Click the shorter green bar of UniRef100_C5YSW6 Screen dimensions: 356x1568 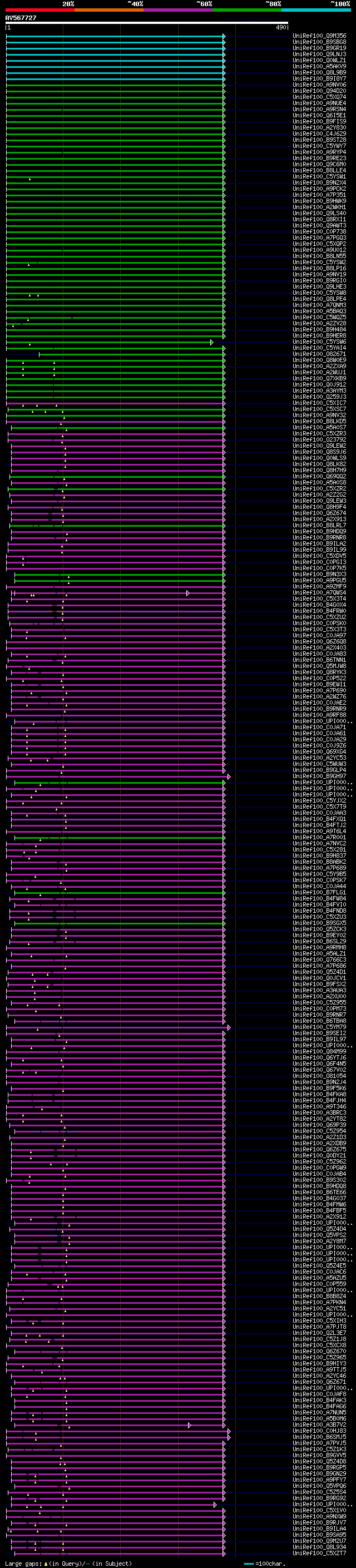pyautogui.click(x=110, y=343)
